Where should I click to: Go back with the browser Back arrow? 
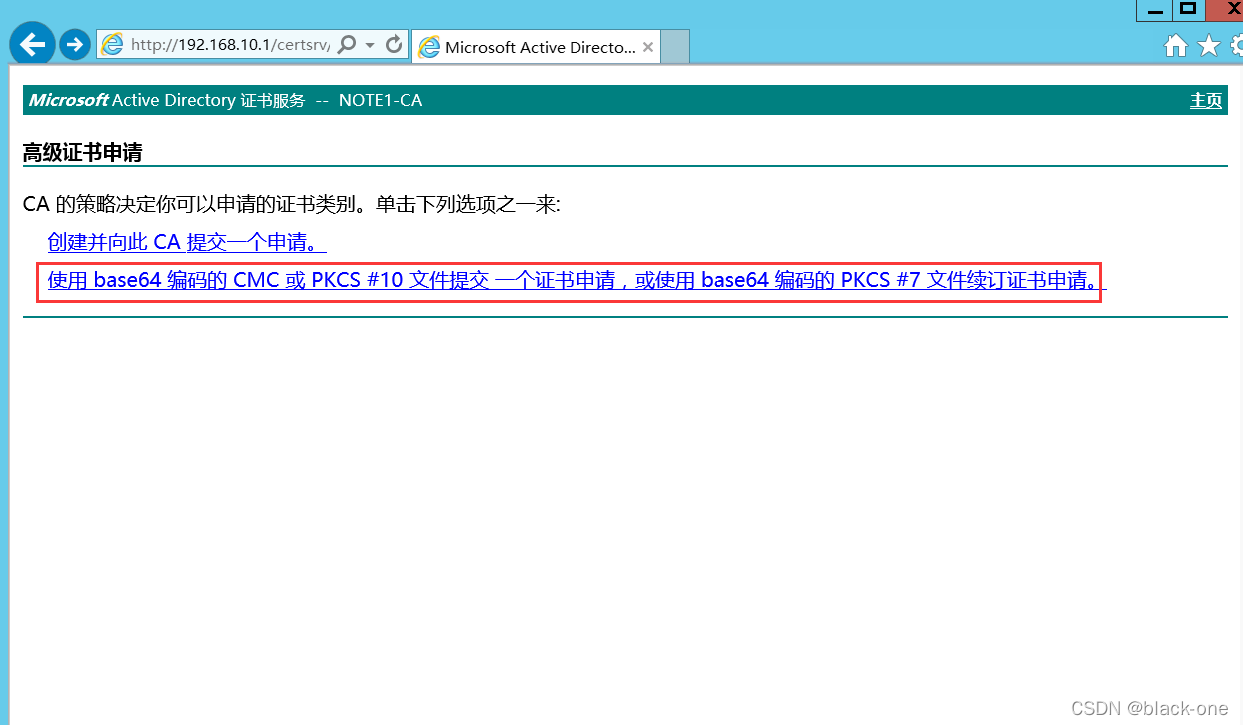[x=32, y=44]
